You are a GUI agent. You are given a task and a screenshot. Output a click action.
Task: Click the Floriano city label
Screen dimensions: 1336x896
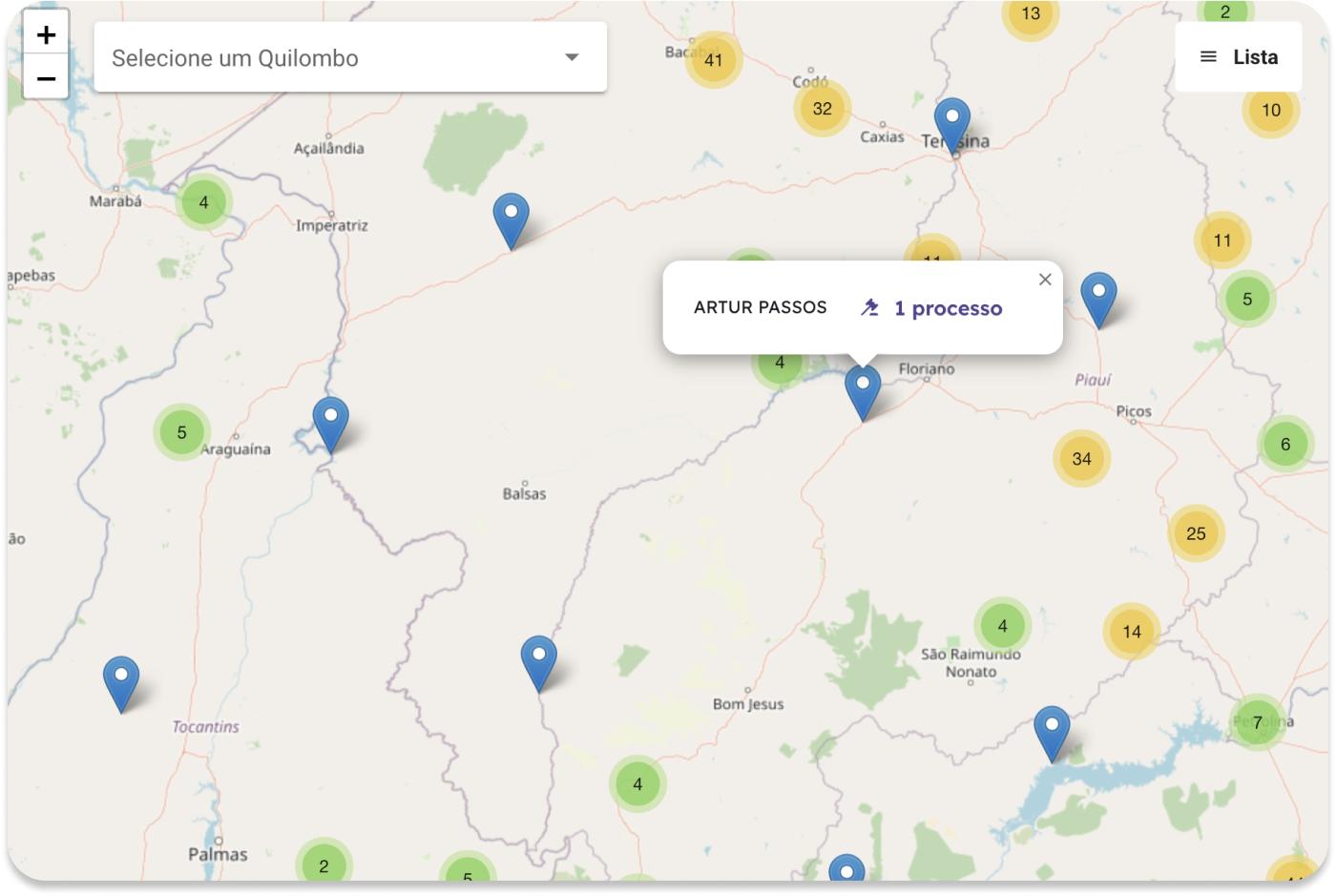click(x=927, y=368)
